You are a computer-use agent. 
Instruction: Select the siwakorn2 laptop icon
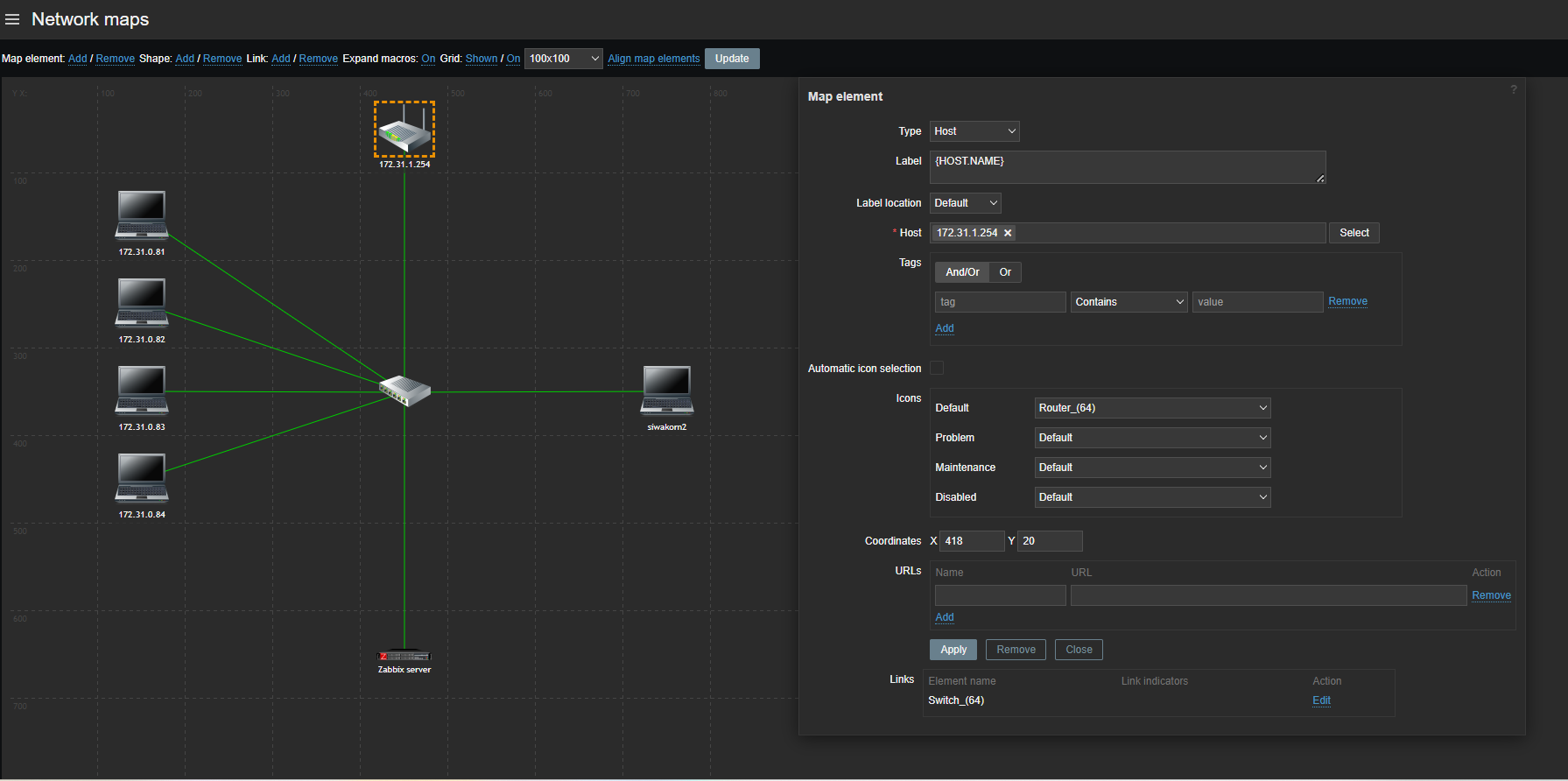[667, 390]
